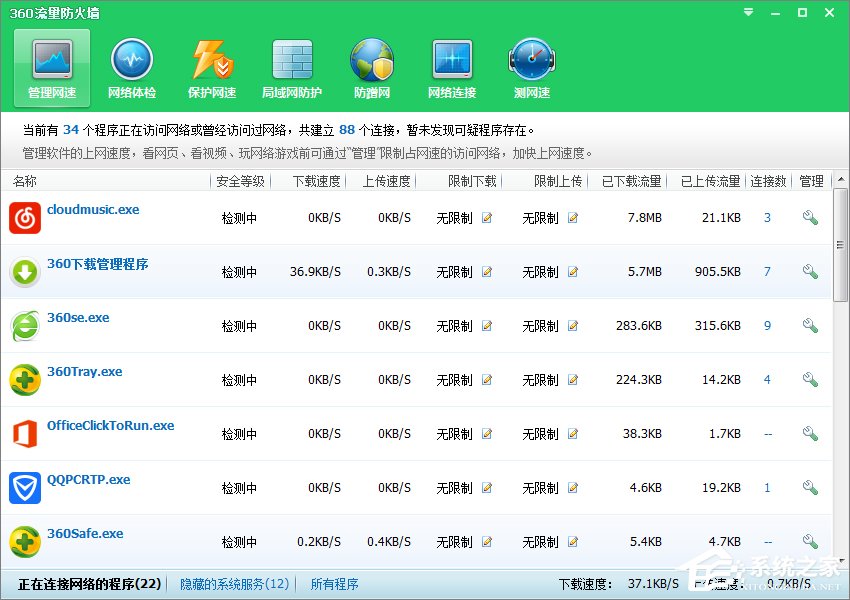
Task: Open the main menu dropdown arrow
Action: pos(746,13)
